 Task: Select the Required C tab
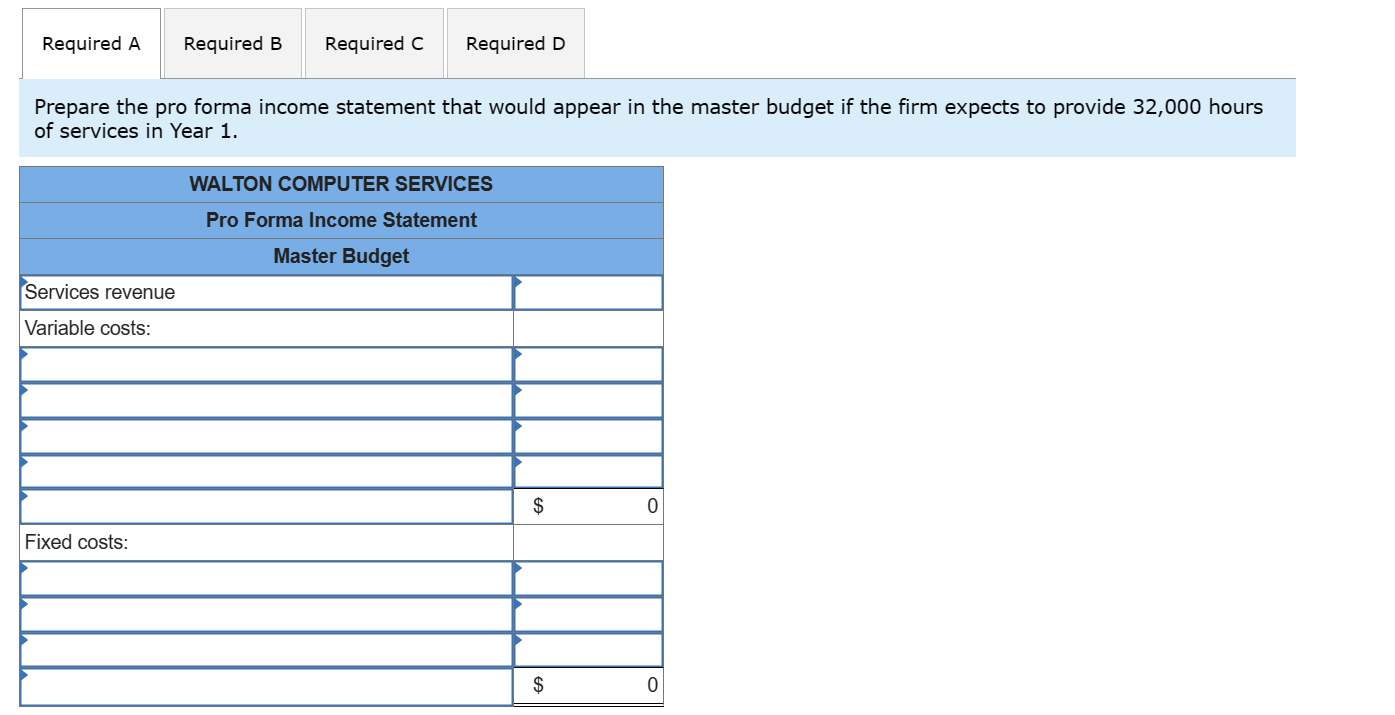click(374, 44)
